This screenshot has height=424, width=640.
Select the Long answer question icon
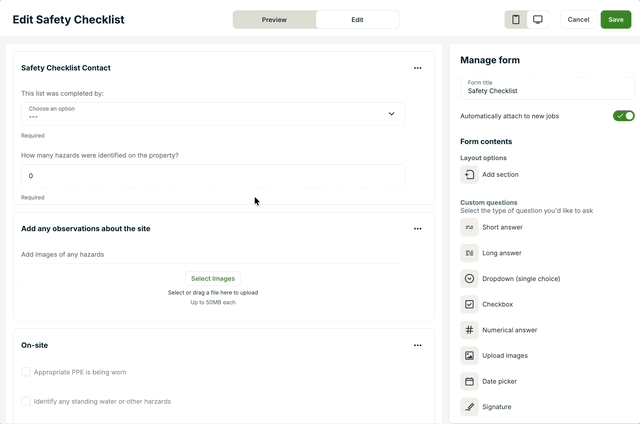click(470, 253)
